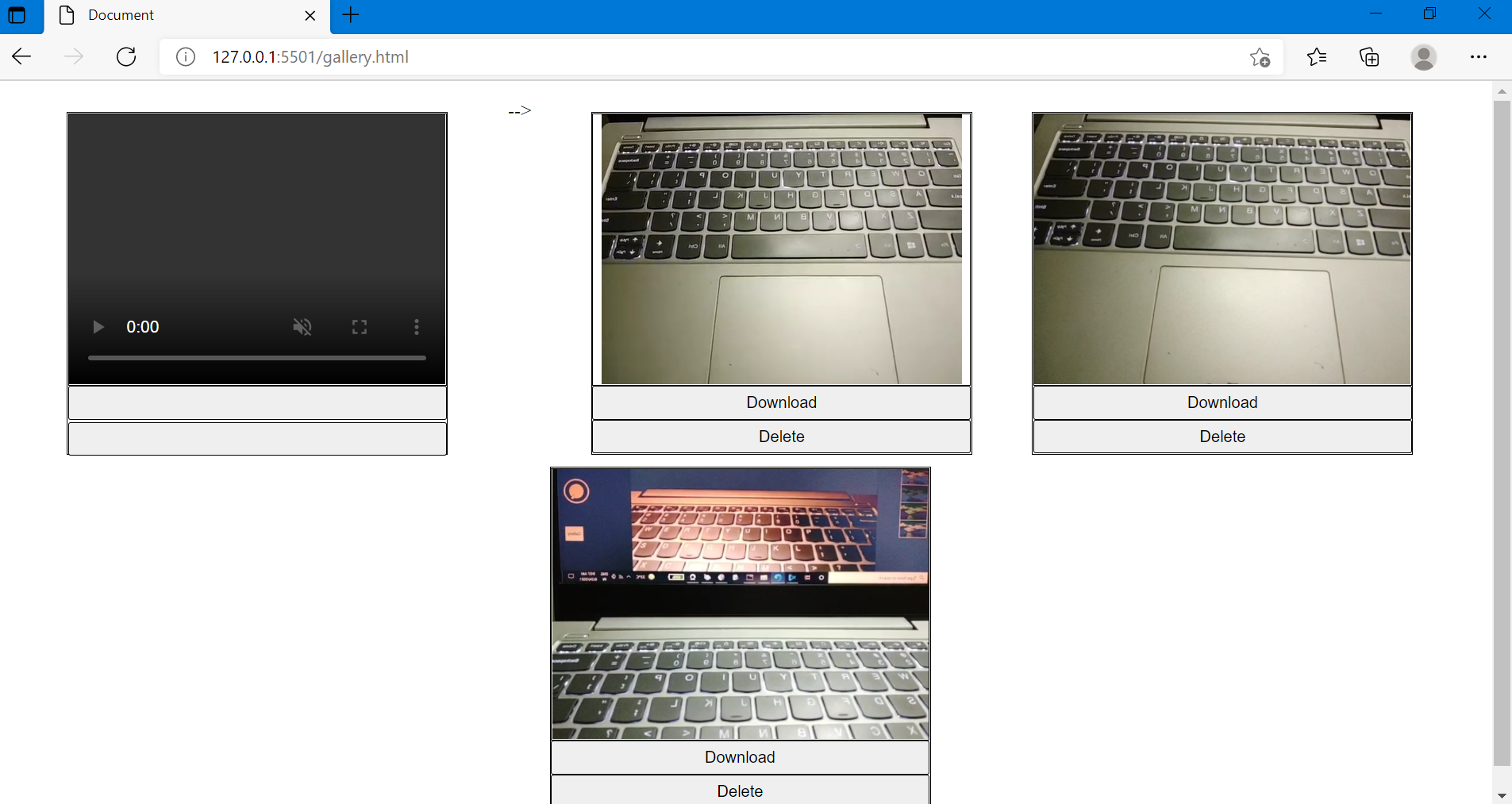
Task: Click the scrollbar up arrow
Action: pos(1502,90)
